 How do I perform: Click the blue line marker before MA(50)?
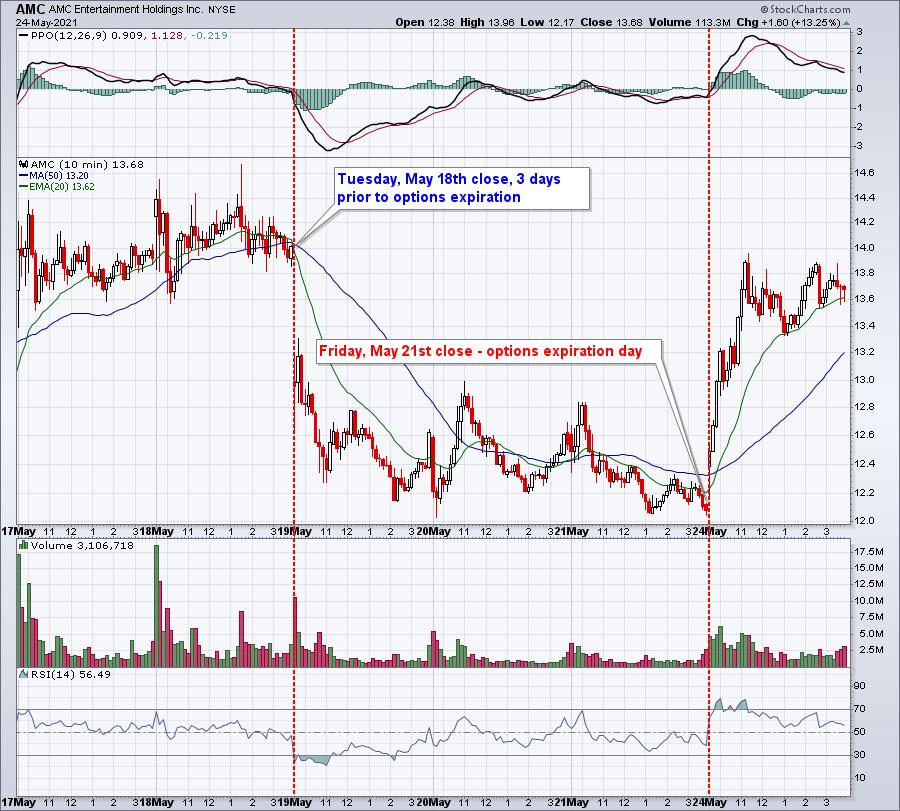[x=23, y=176]
